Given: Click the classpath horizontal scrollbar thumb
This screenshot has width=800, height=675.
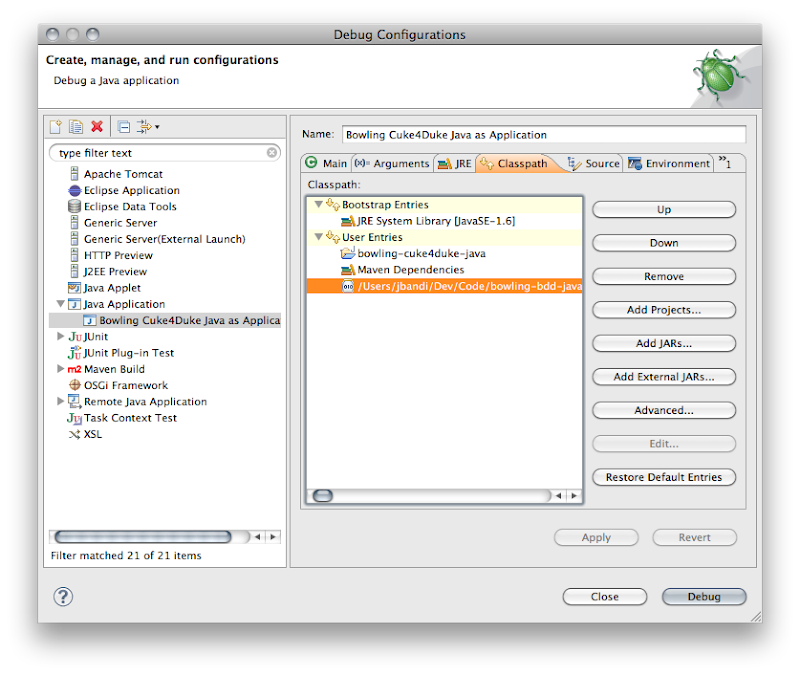Looking at the screenshot, I should coord(322,495).
